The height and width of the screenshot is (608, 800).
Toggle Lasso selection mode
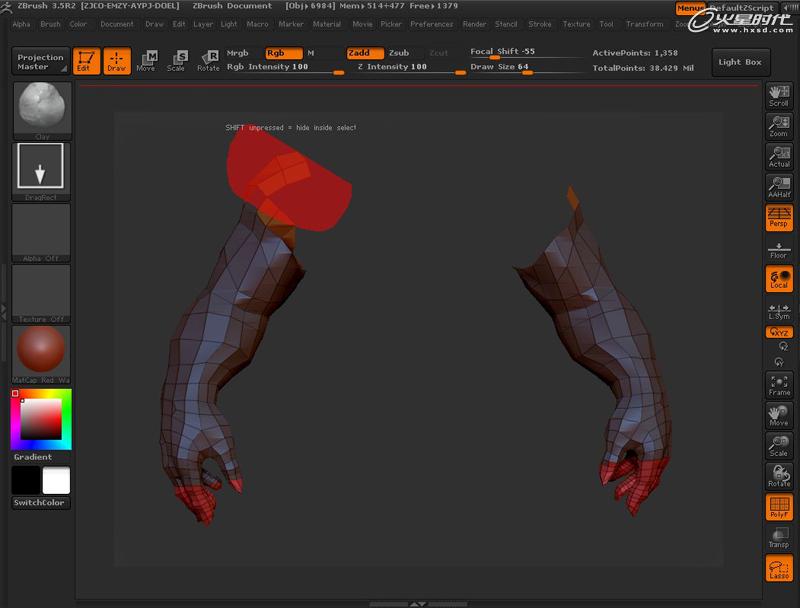coord(779,568)
